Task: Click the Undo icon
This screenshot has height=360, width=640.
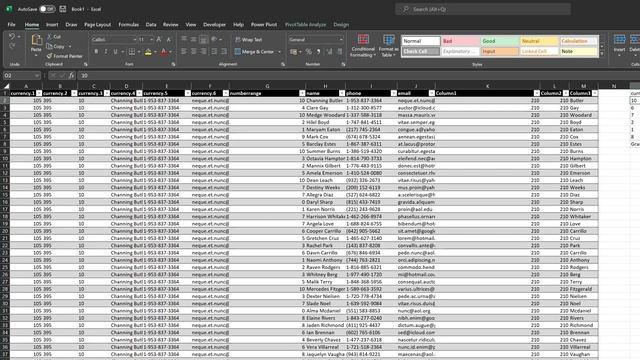Action: [x=12, y=37]
